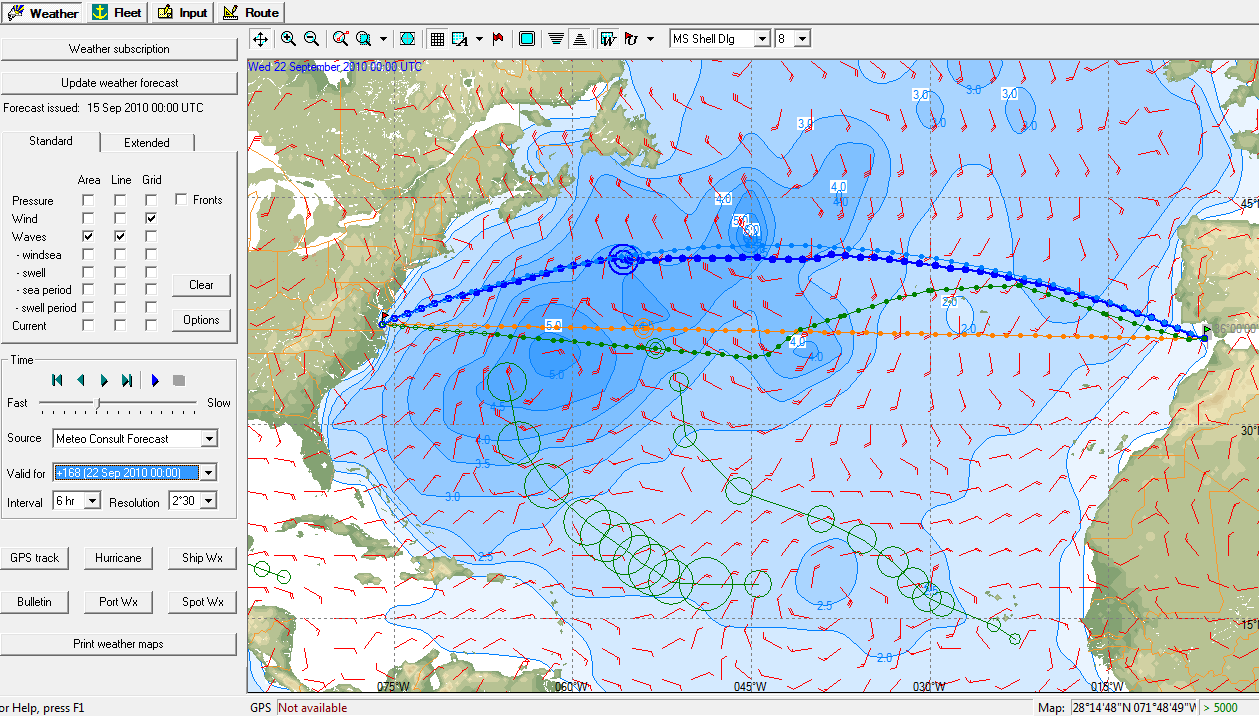Click the Spot Wx button

(x=202, y=602)
